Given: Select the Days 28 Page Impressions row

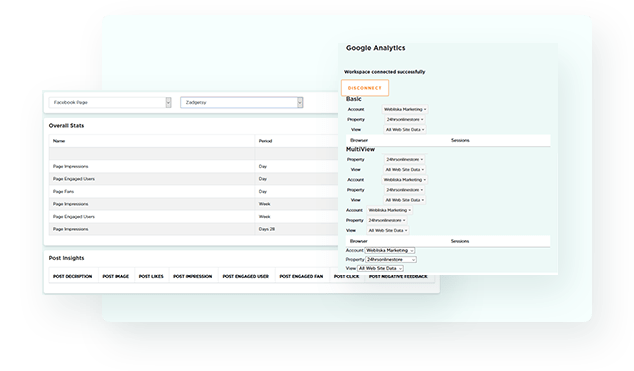Looking at the screenshot, I should (193, 229).
